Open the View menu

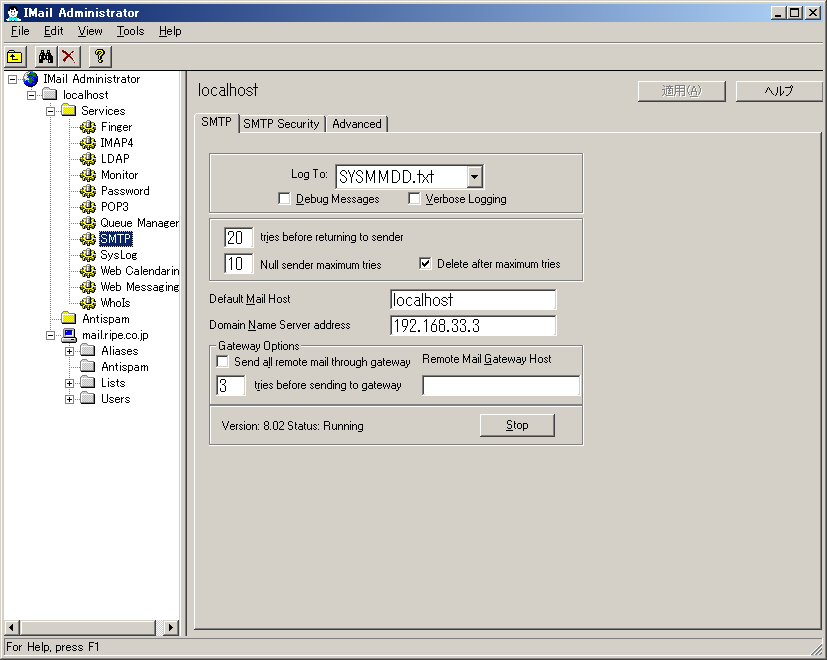pyautogui.click(x=90, y=31)
